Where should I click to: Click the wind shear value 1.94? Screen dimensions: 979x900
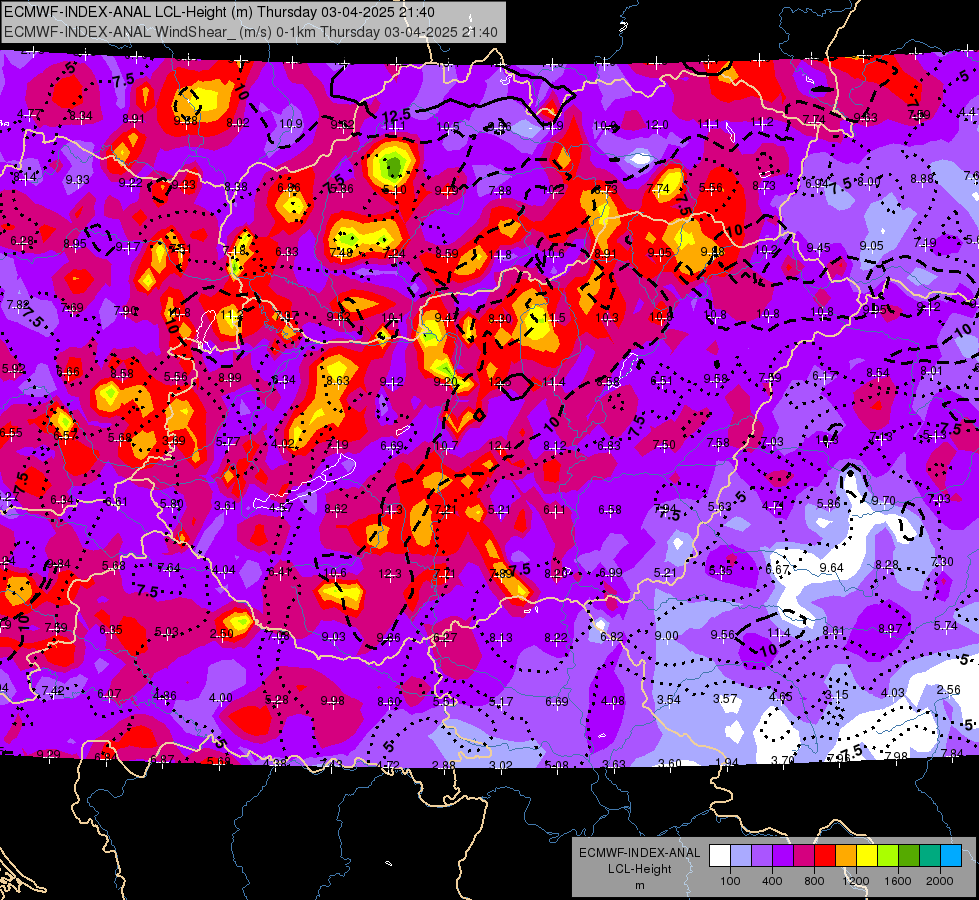click(x=727, y=763)
